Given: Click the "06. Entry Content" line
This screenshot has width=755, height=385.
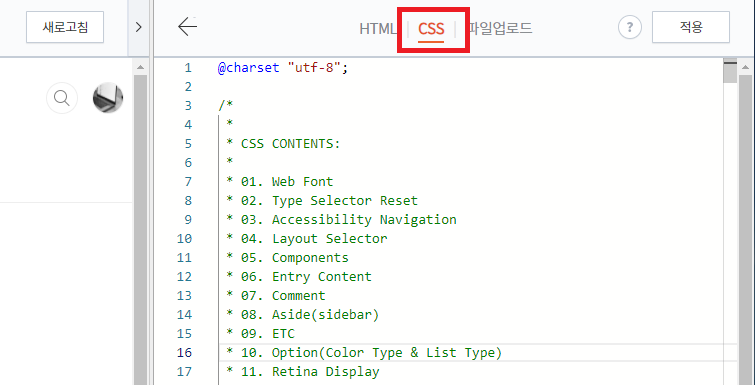Looking at the screenshot, I should click(299, 277).
